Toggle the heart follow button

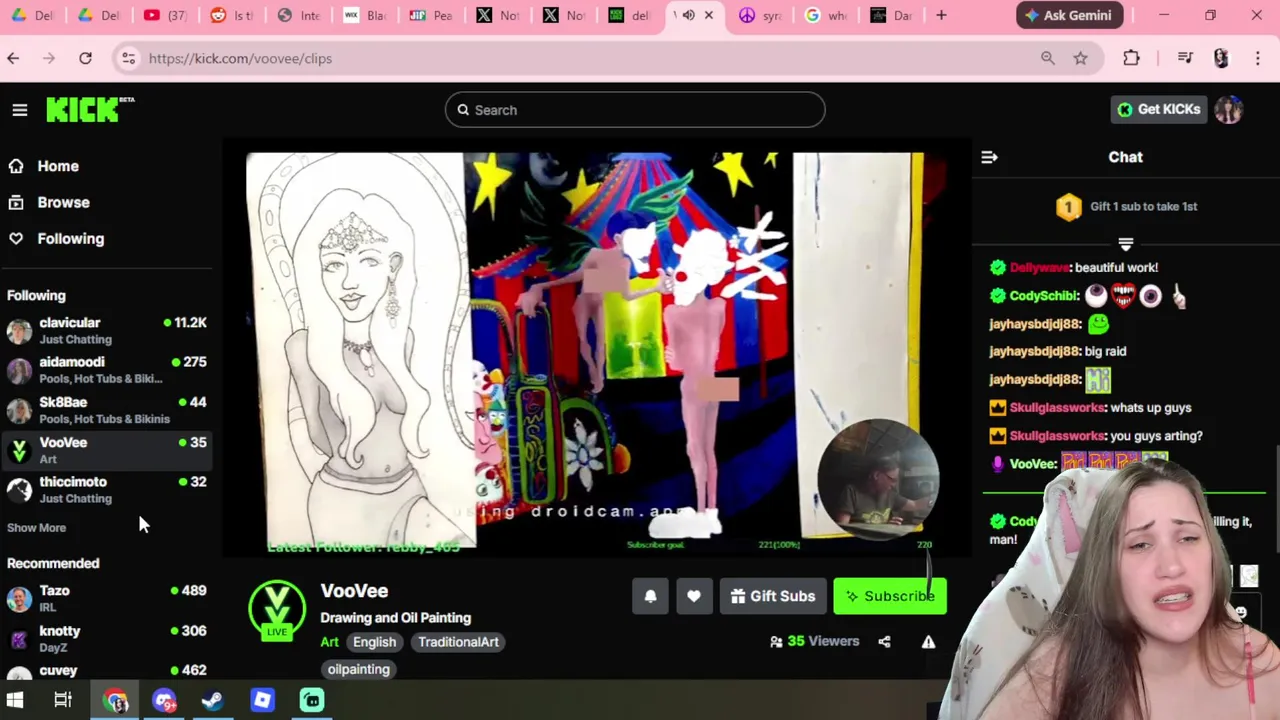click(x=694, y=596)
